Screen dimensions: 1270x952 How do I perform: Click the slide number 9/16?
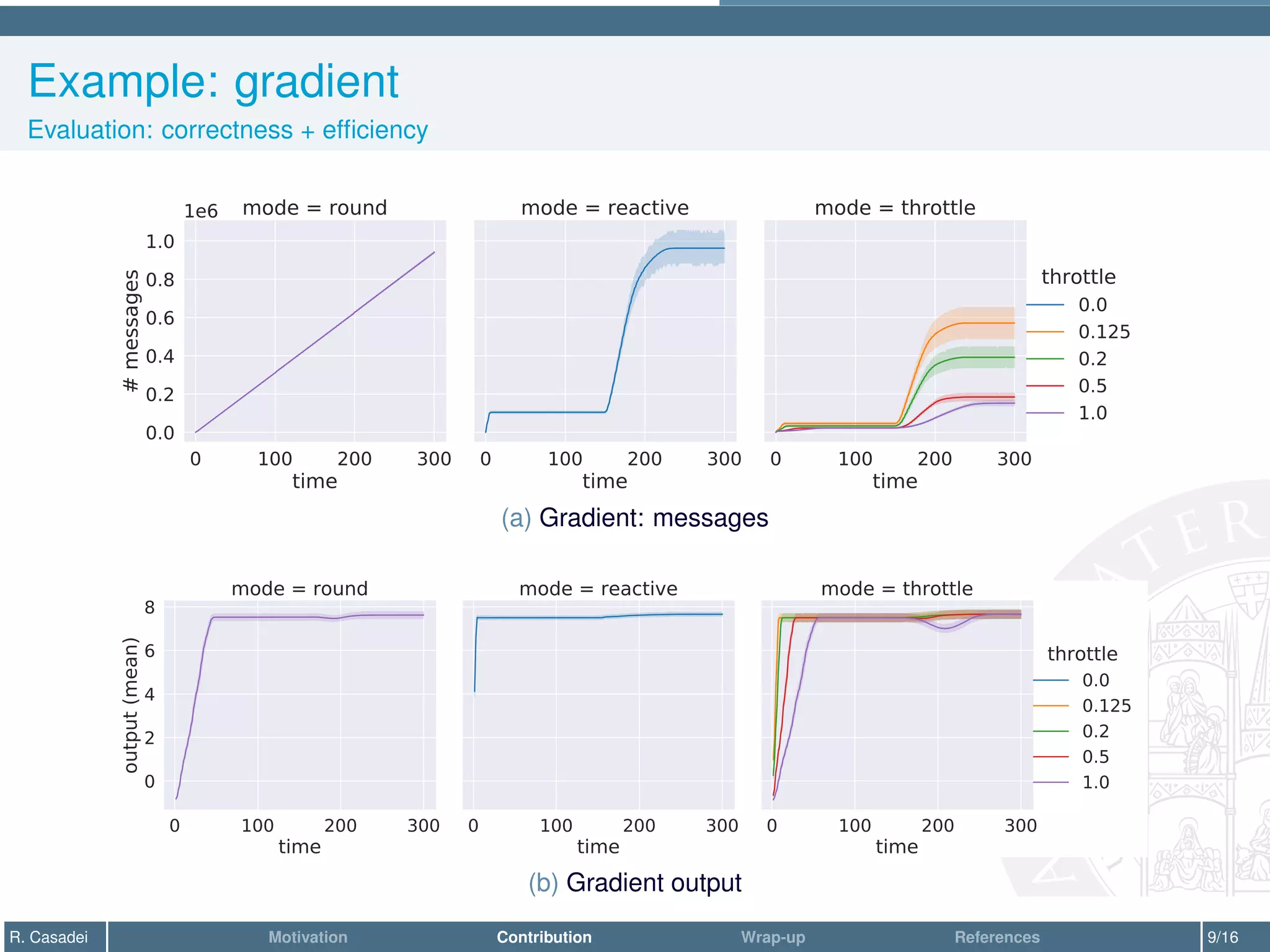pos(1222,937)
